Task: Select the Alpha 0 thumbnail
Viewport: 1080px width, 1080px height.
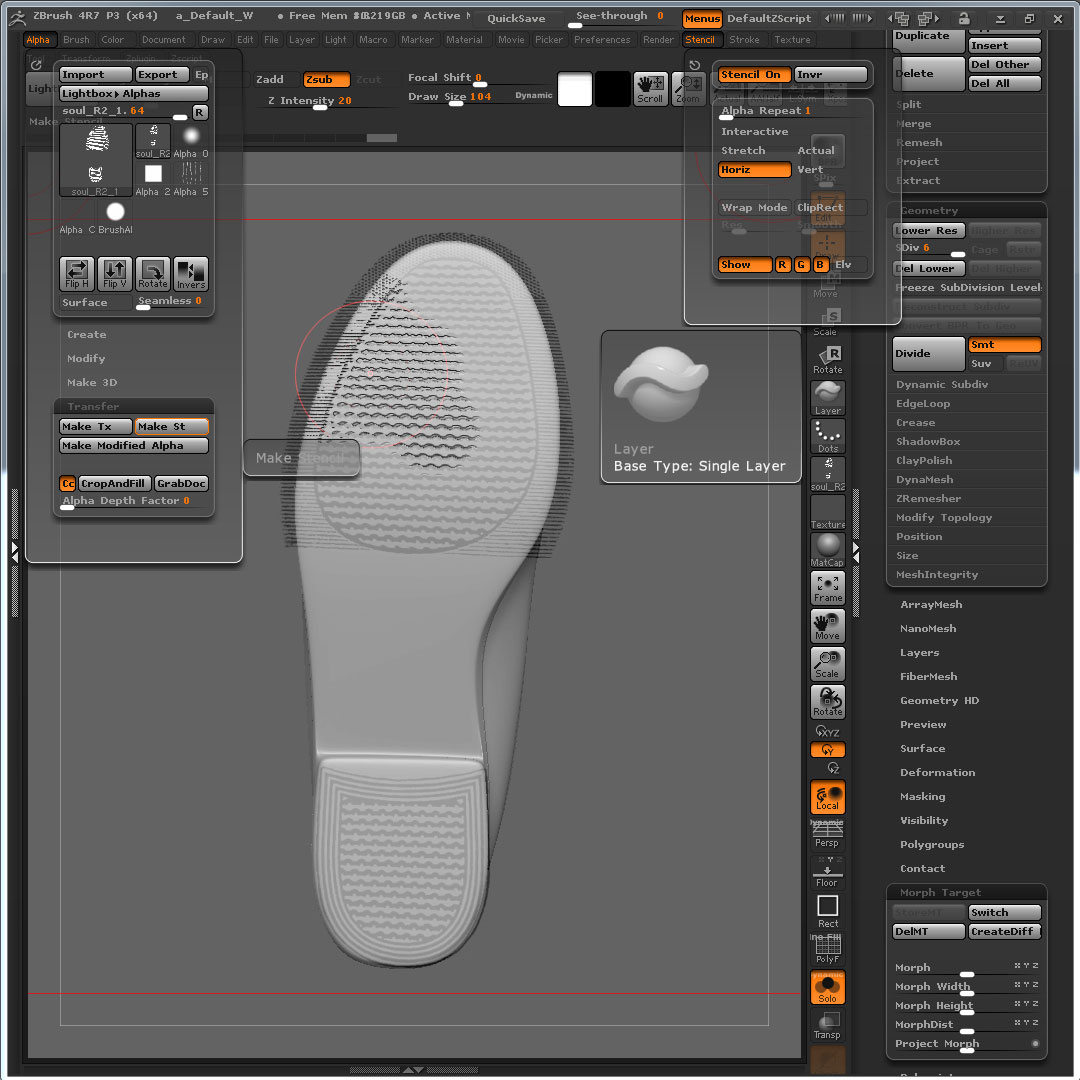Action: (191, 142)
